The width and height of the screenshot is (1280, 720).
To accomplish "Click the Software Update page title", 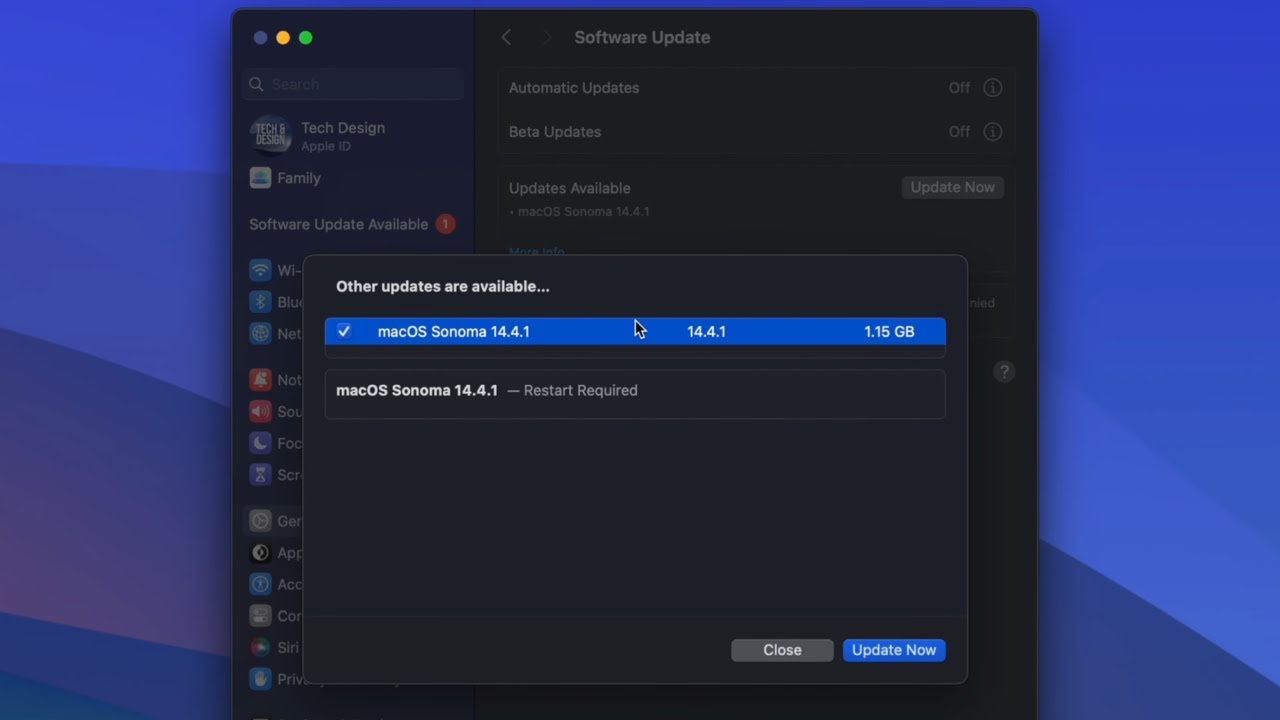I will point(642,37).
